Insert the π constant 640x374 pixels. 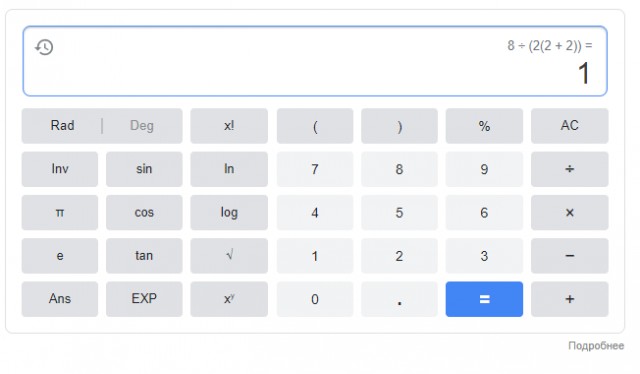60,212
